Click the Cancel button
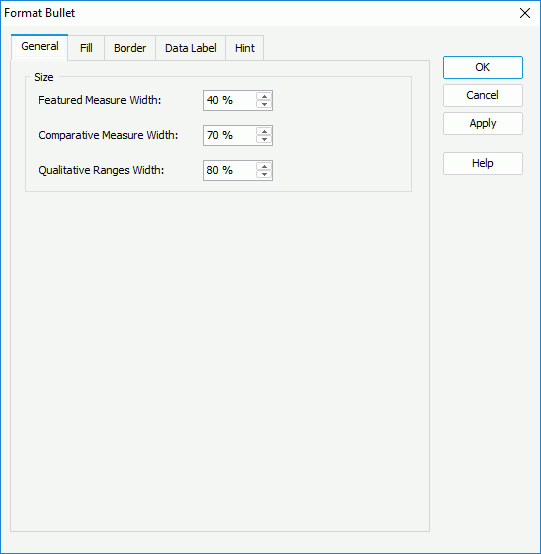Viewport: 541px width, 554px height. (483, 95)
